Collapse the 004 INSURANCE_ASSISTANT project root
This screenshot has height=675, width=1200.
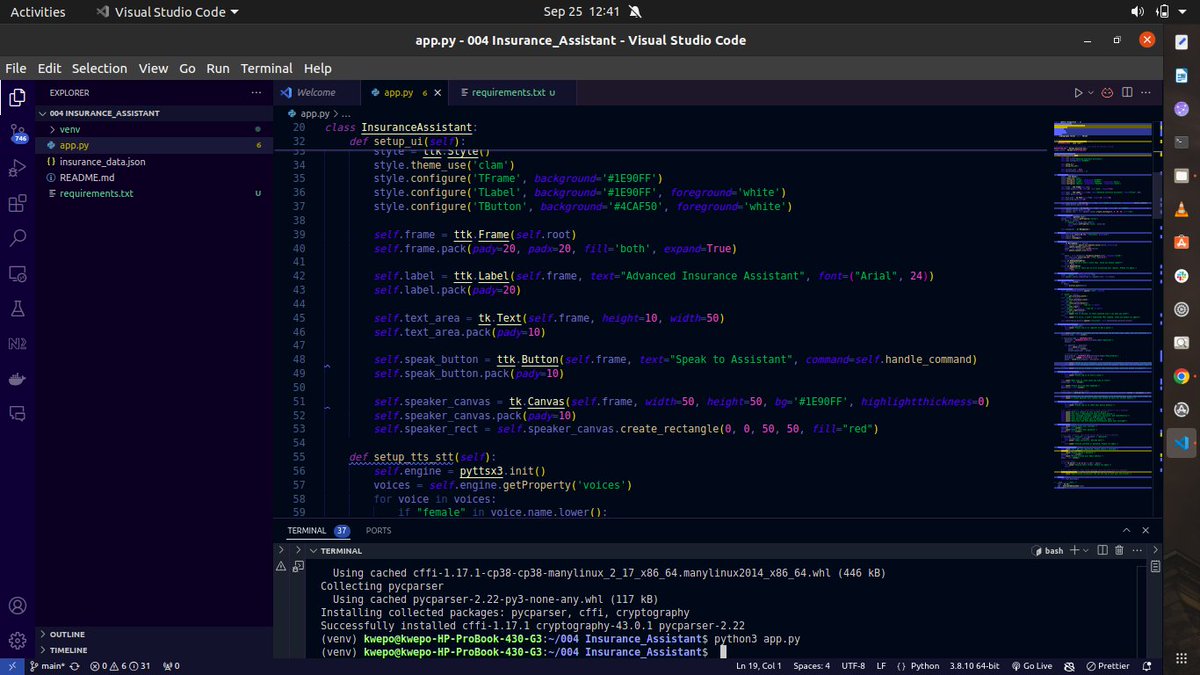pyautogui.click(x=155, y=113)
